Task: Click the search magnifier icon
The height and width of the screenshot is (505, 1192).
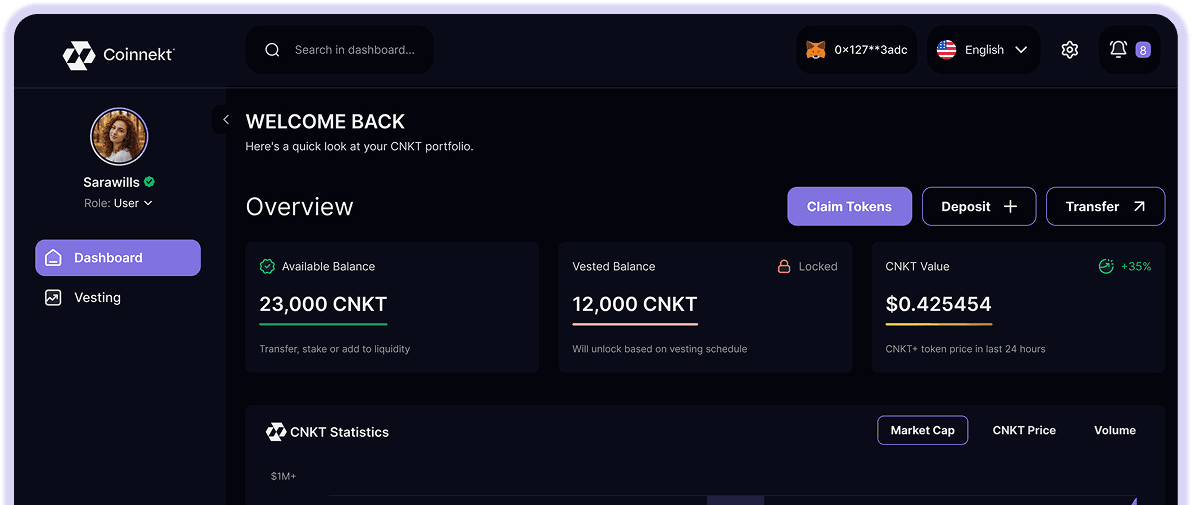Action: point(272,50)
